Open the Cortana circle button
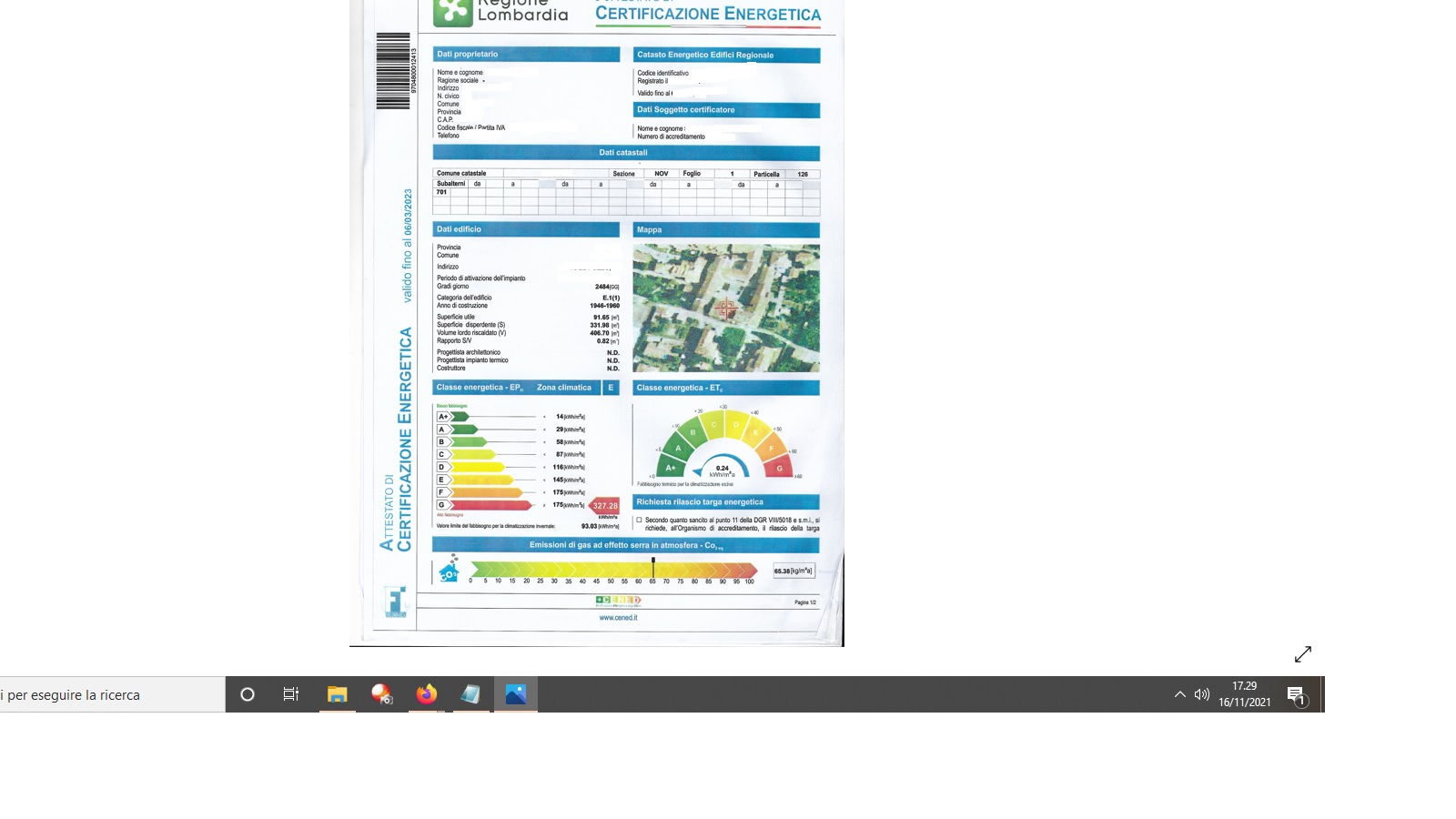Viewport: 1456px width, 819px height. [x=248, y=694]
